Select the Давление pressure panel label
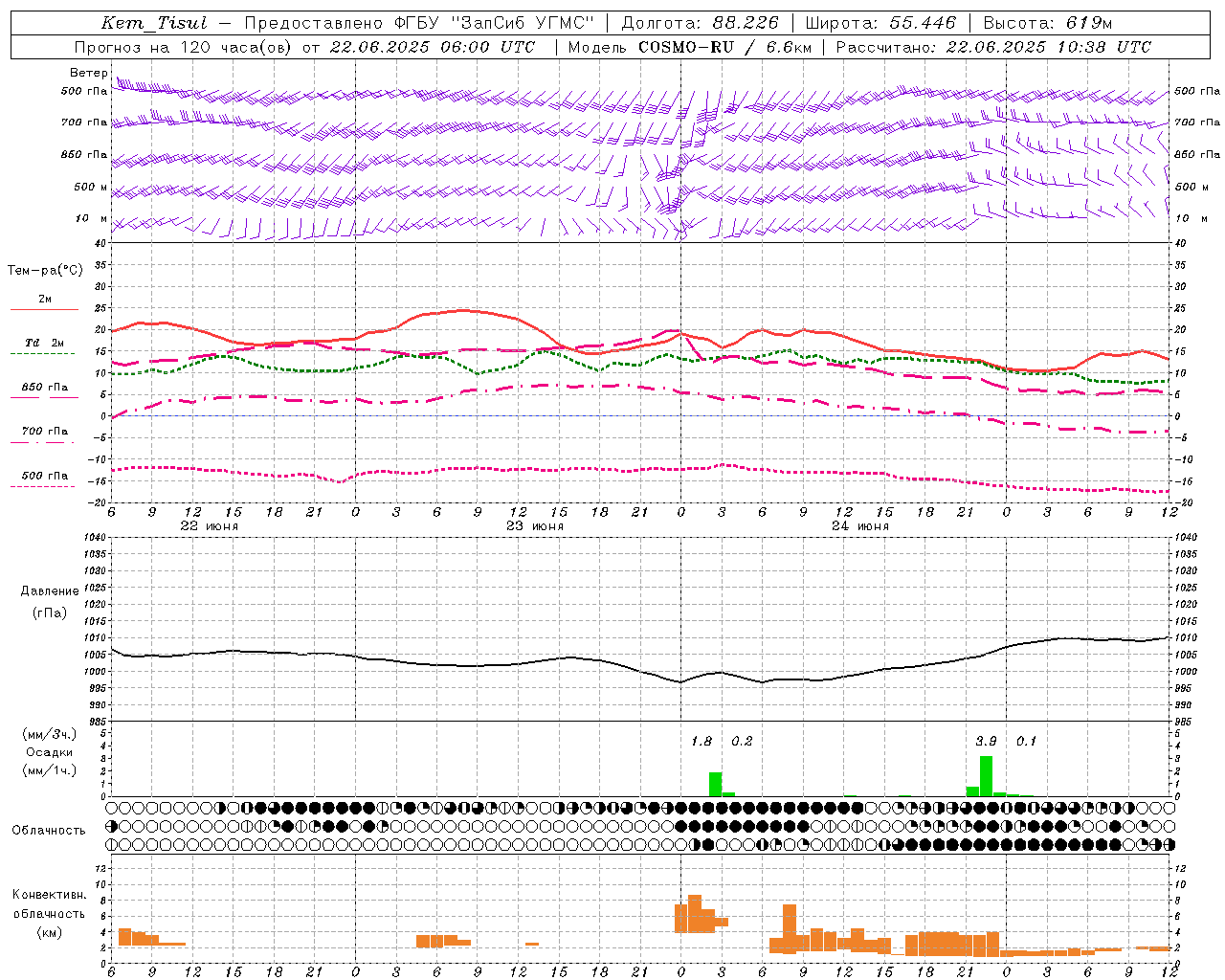This screenshot has height=980, width=1225. click(x=49, y=591)
